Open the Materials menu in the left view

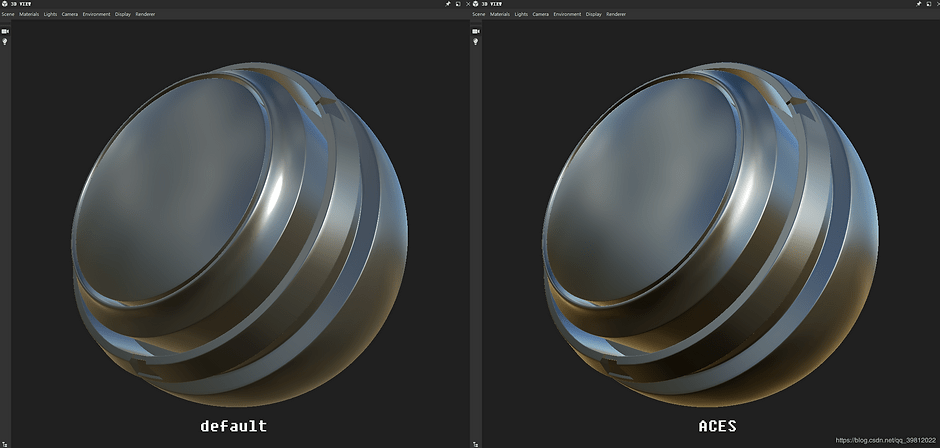coord(28,15)
